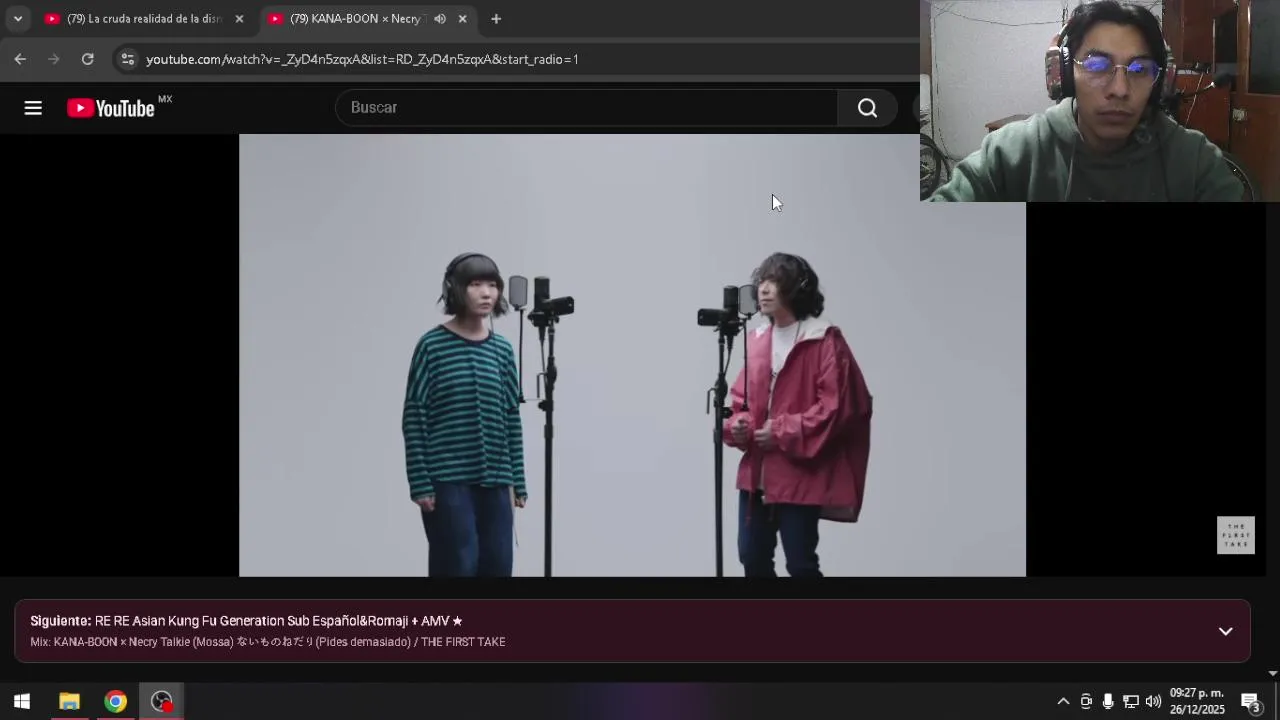The height and width of the screenshot is (720, 1280).
Task: Open a new browser tab
Action: pos(496,19)
